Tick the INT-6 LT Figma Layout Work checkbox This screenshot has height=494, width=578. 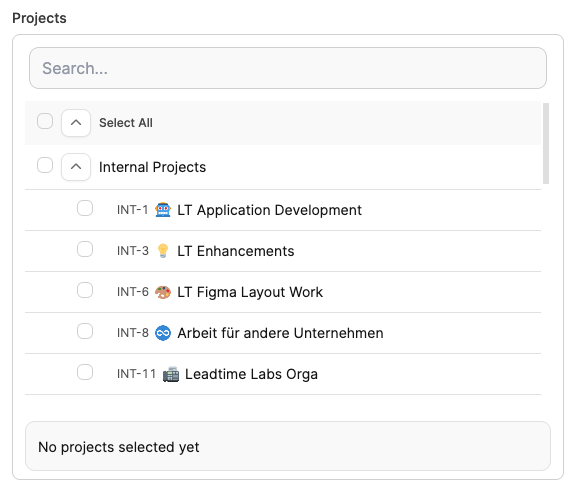pos(85,290)
